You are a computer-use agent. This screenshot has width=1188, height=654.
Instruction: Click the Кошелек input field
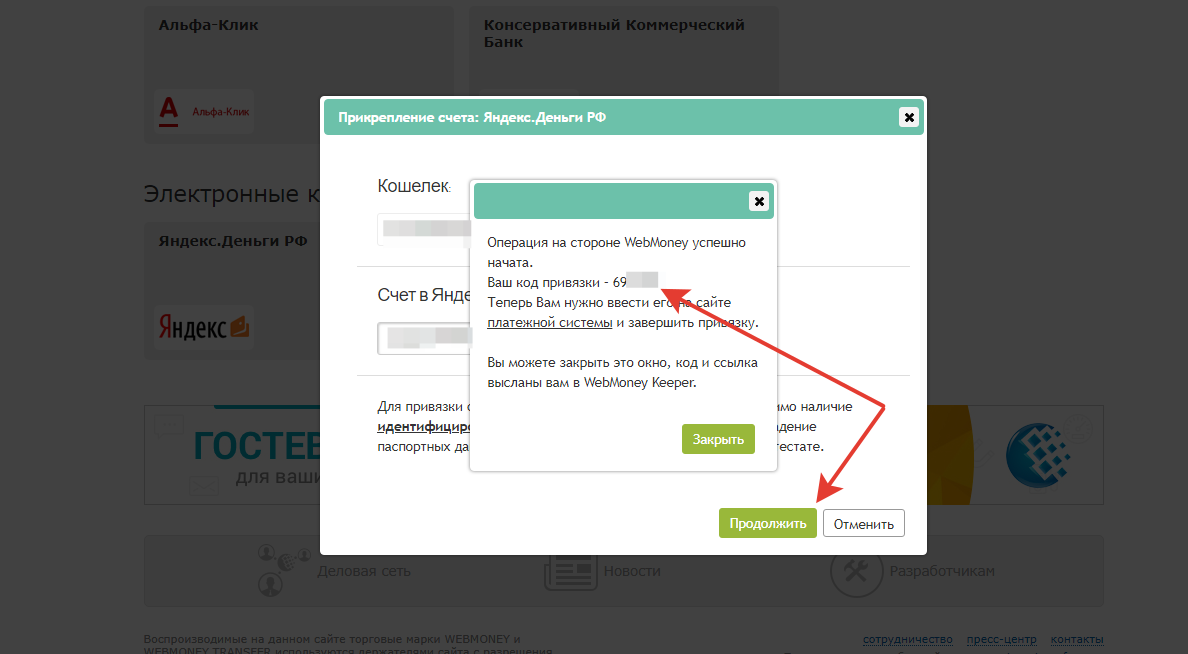[424, 230]
